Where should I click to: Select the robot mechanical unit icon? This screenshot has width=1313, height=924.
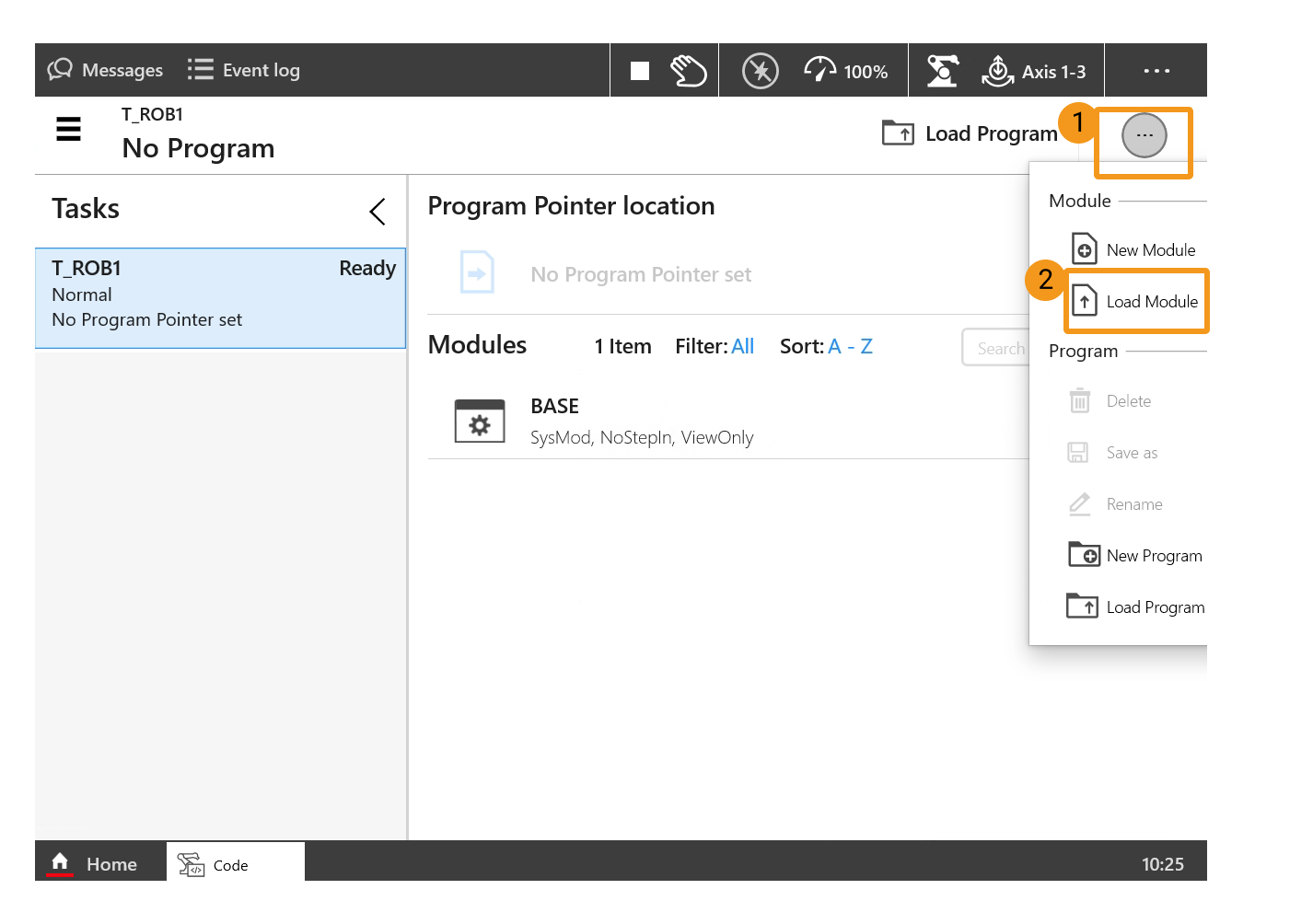tap(942, 71)
